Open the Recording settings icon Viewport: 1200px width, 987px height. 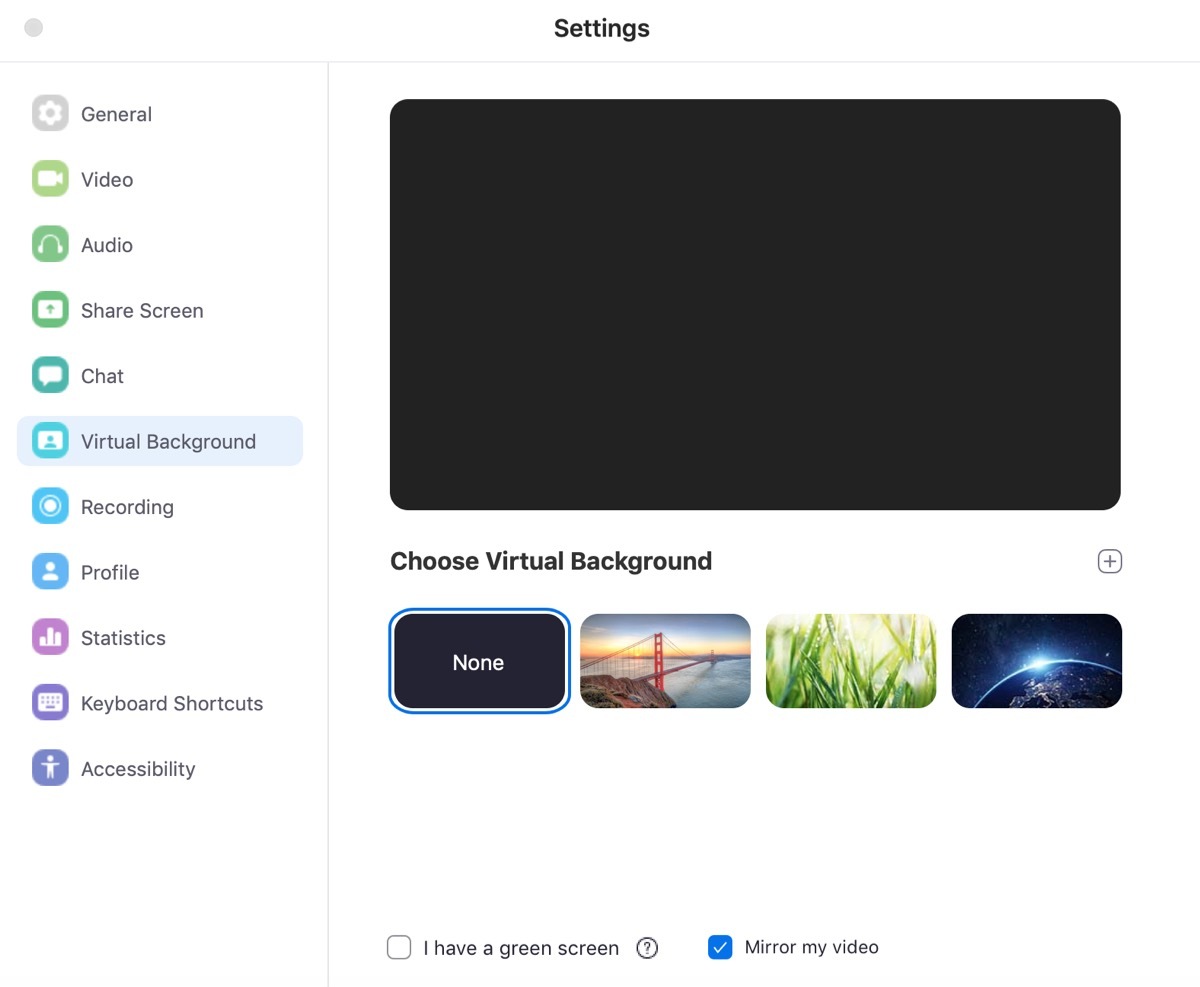(x=49, y=506)
